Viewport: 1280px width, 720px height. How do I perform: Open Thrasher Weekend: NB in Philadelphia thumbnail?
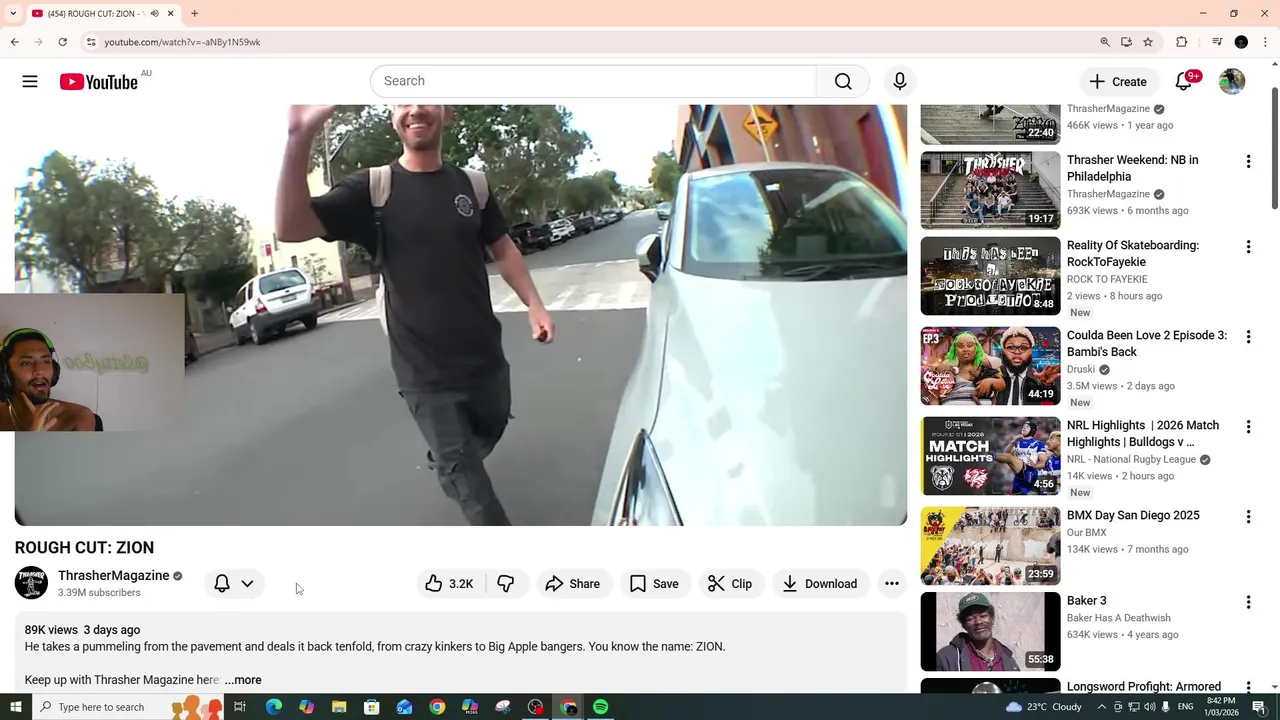coord(990,190)
